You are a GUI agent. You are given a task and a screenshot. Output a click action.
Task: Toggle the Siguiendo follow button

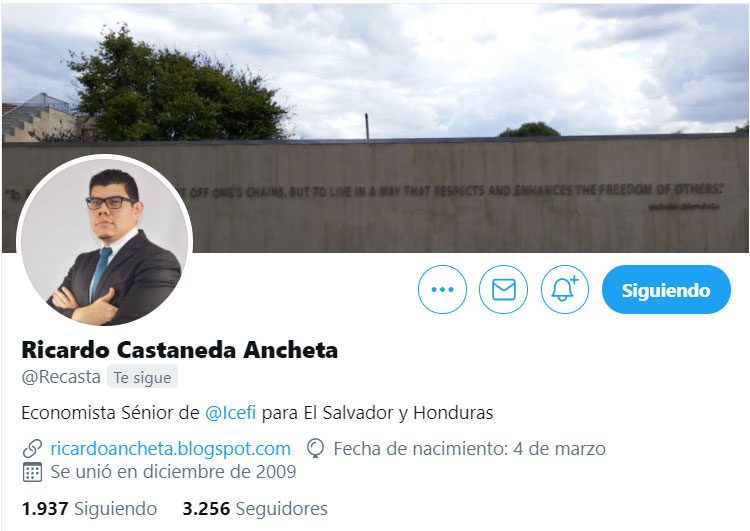[x=666, y=289]
